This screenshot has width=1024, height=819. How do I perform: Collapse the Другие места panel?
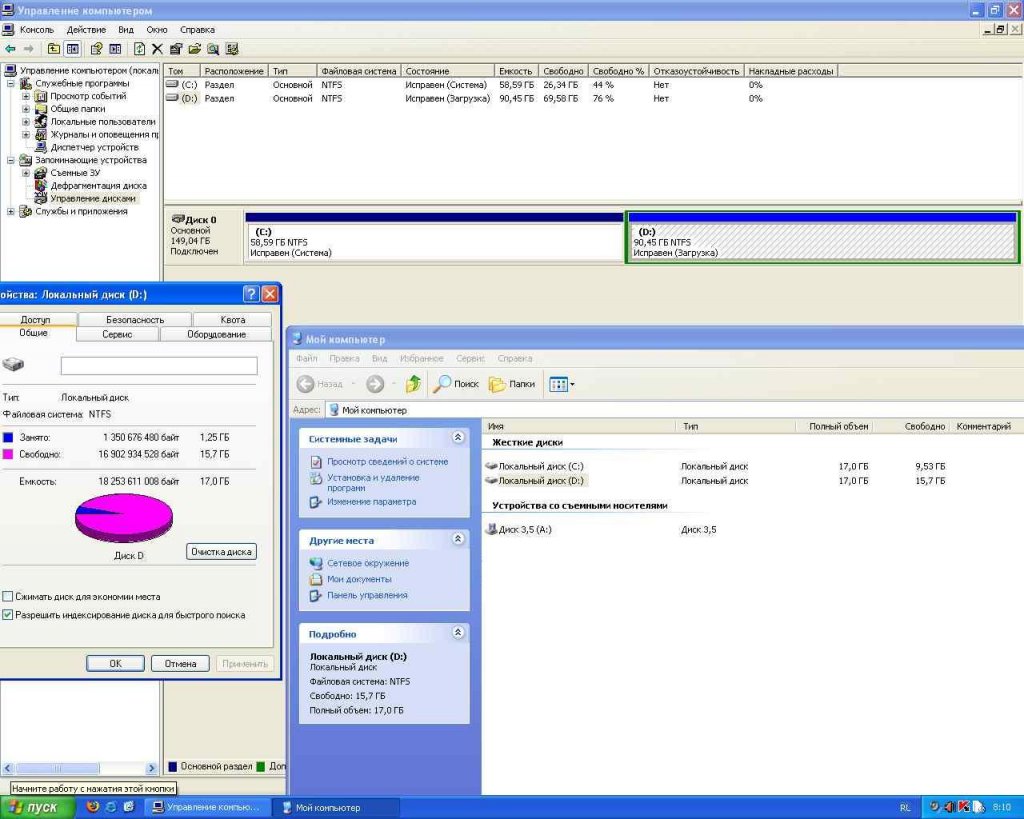[458, 539]
